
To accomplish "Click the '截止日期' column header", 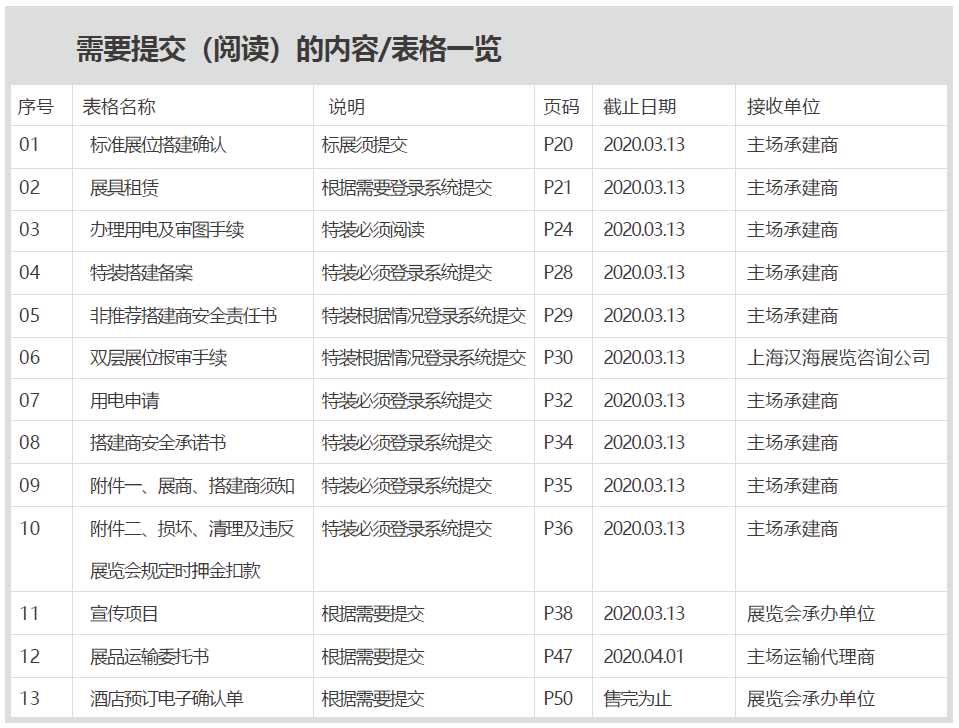I will (x=639, y=107).
